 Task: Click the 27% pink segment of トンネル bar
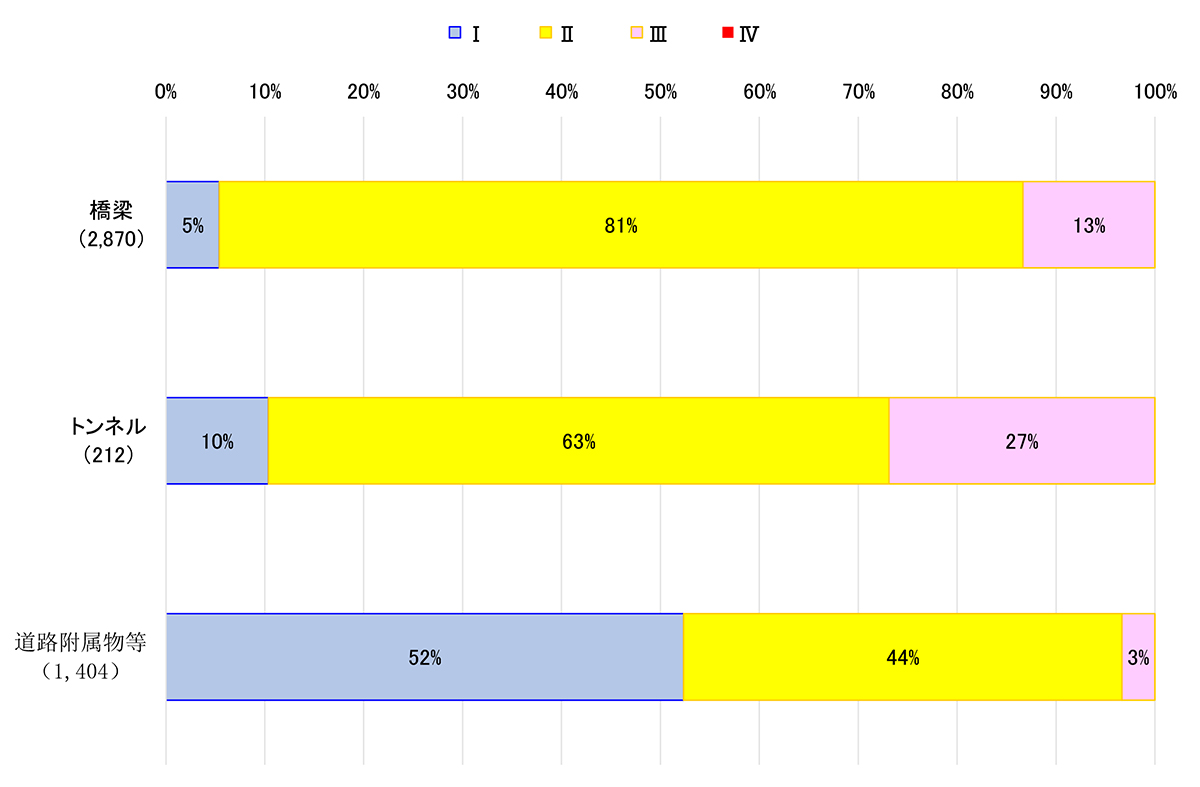pyautogui.click(x=1021, y=441)
